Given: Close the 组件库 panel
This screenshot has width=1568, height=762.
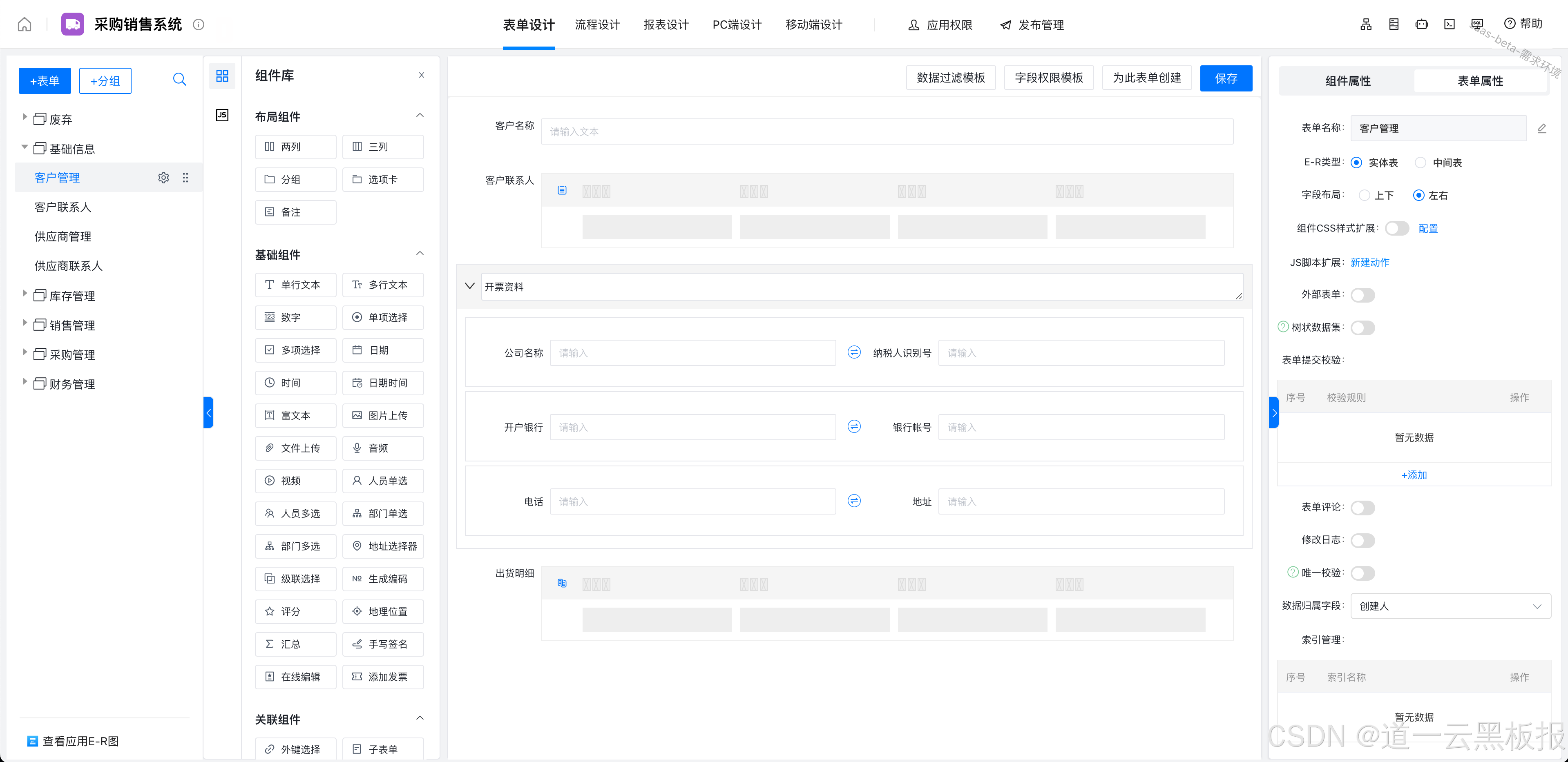Looking at the screenshot, I should click(x=421, y=75).
